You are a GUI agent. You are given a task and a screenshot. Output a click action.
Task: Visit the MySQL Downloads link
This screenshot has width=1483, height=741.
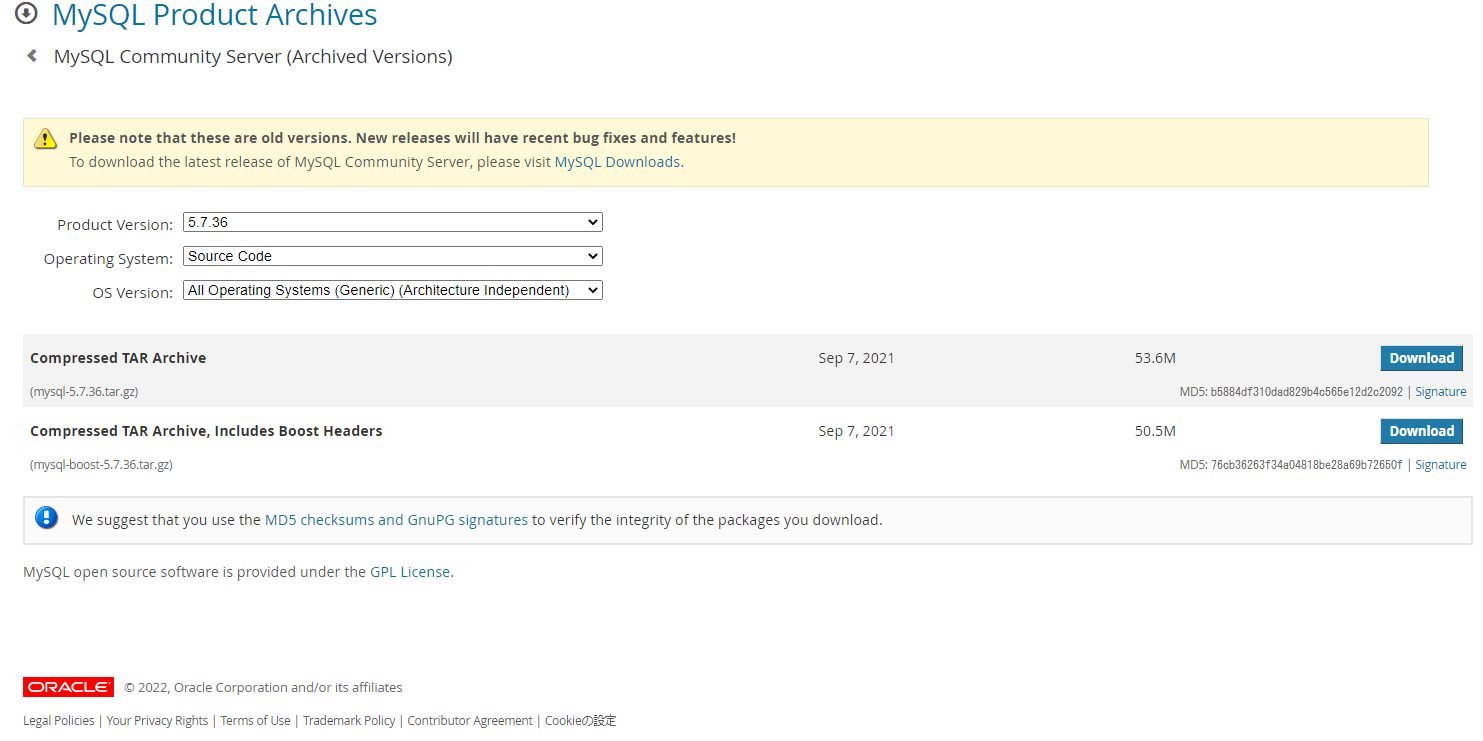617,162
